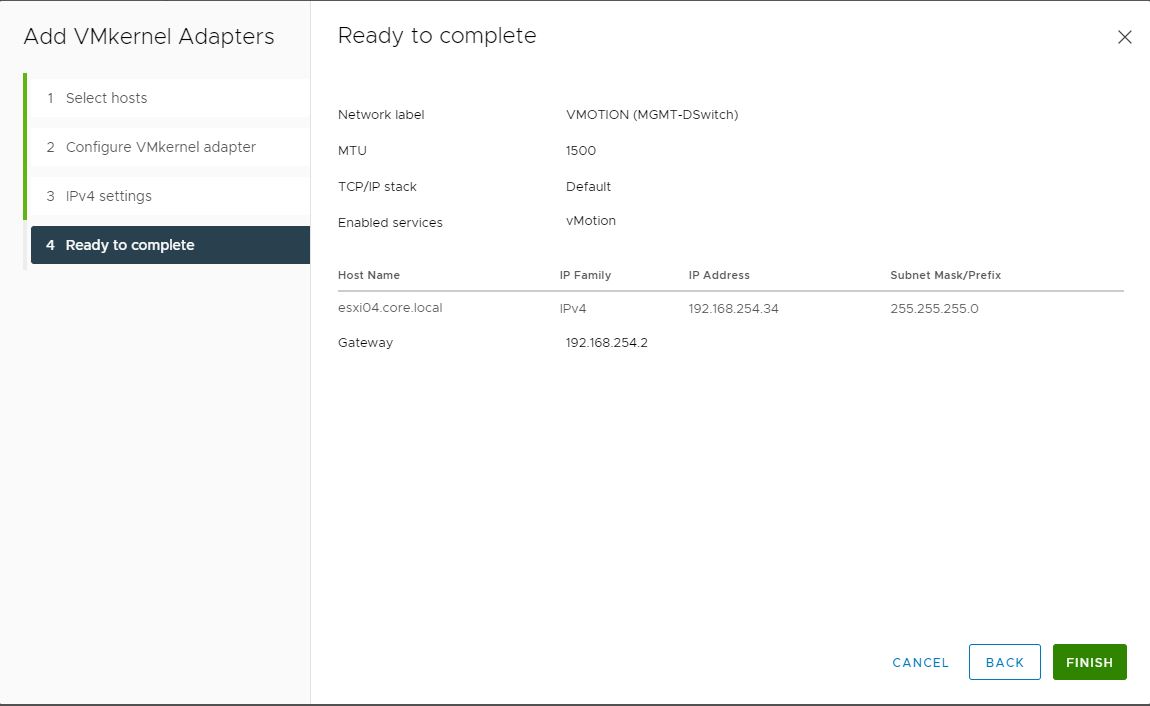
Task: Go to step 1 Select hosts
Action: click(170, 98)
